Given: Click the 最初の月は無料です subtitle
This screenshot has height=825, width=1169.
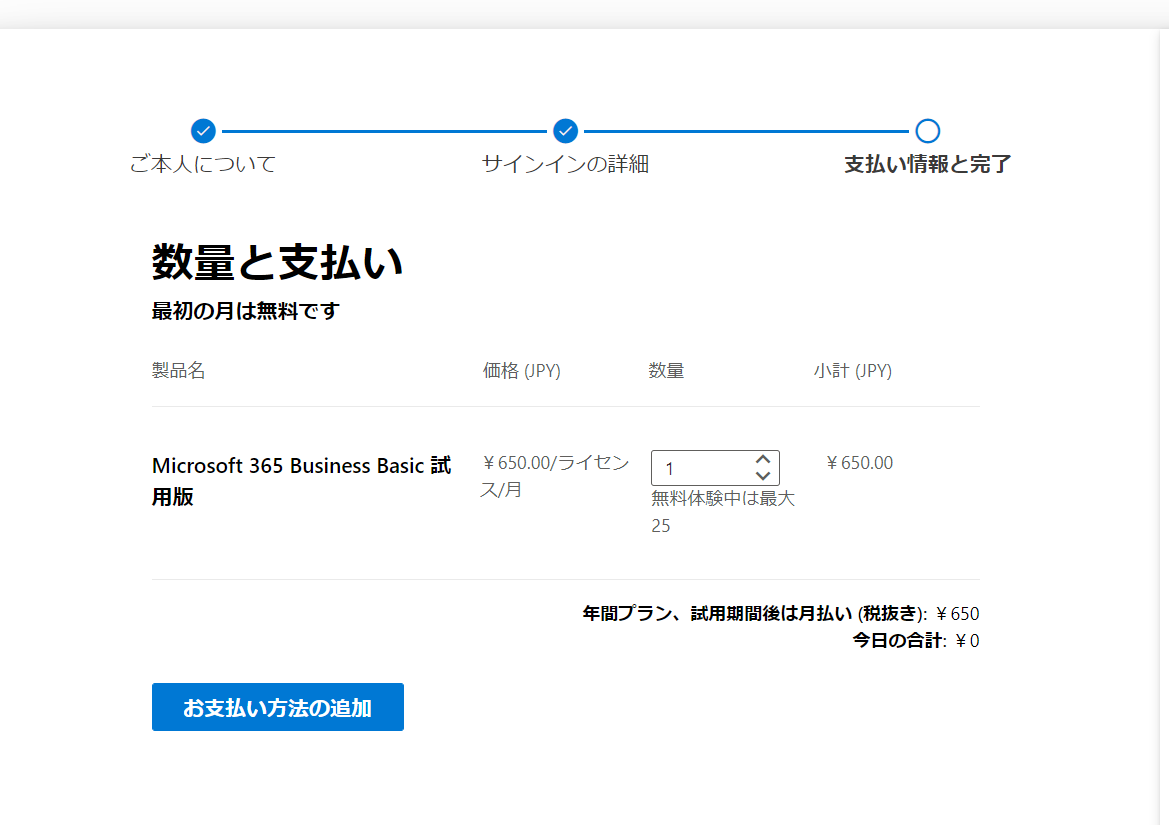Looking at the screenshot, I should [x=246, y=311].
